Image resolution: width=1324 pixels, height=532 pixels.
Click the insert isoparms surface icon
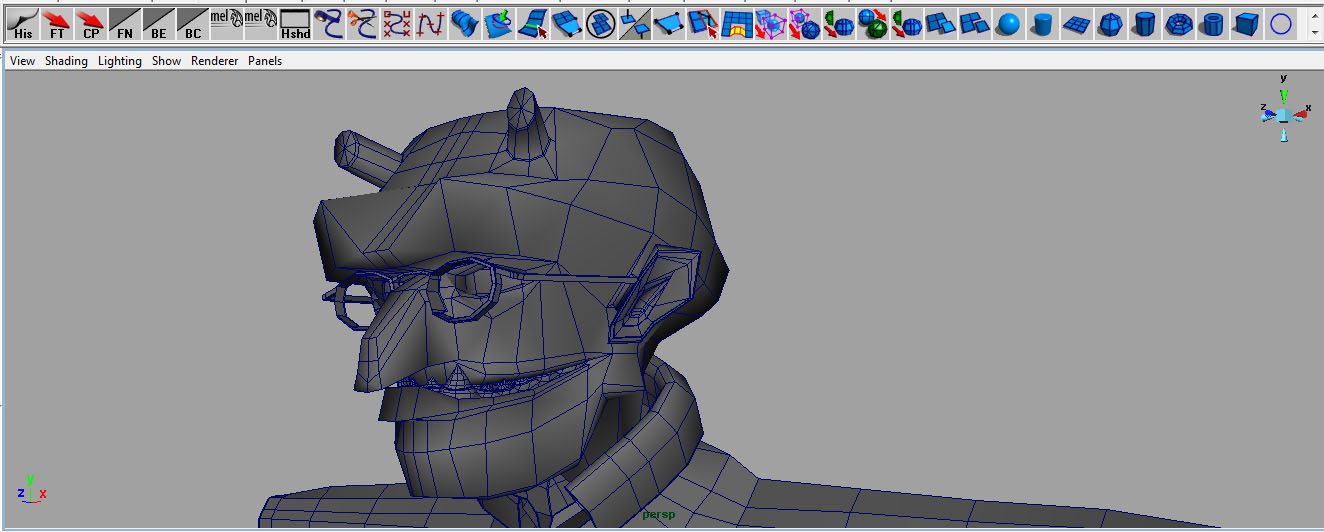coord(533,23)
